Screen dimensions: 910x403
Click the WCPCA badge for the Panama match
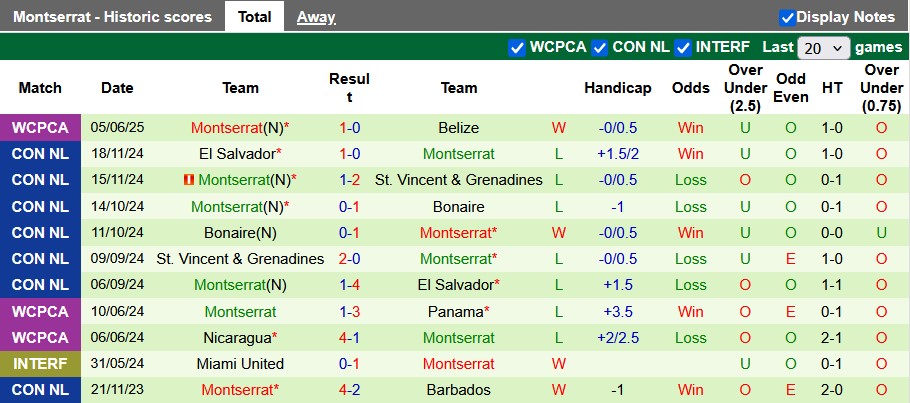(40, 311)
